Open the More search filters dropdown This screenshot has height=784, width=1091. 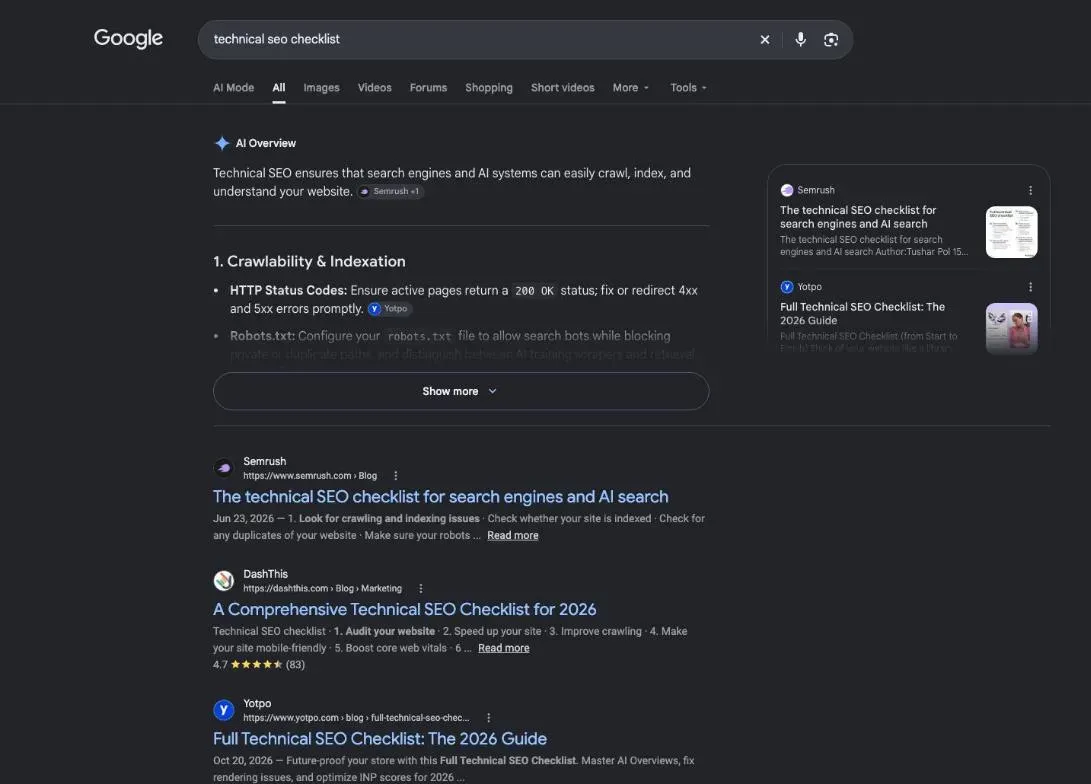pyautogui.click(x=630, y=88)
